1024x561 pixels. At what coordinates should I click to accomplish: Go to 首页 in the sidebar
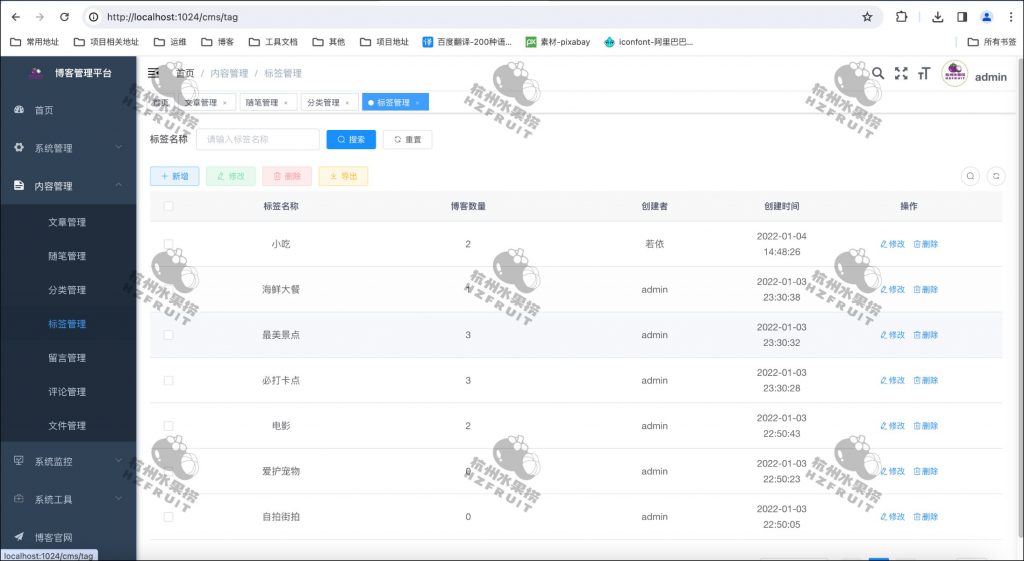[68, 110]
